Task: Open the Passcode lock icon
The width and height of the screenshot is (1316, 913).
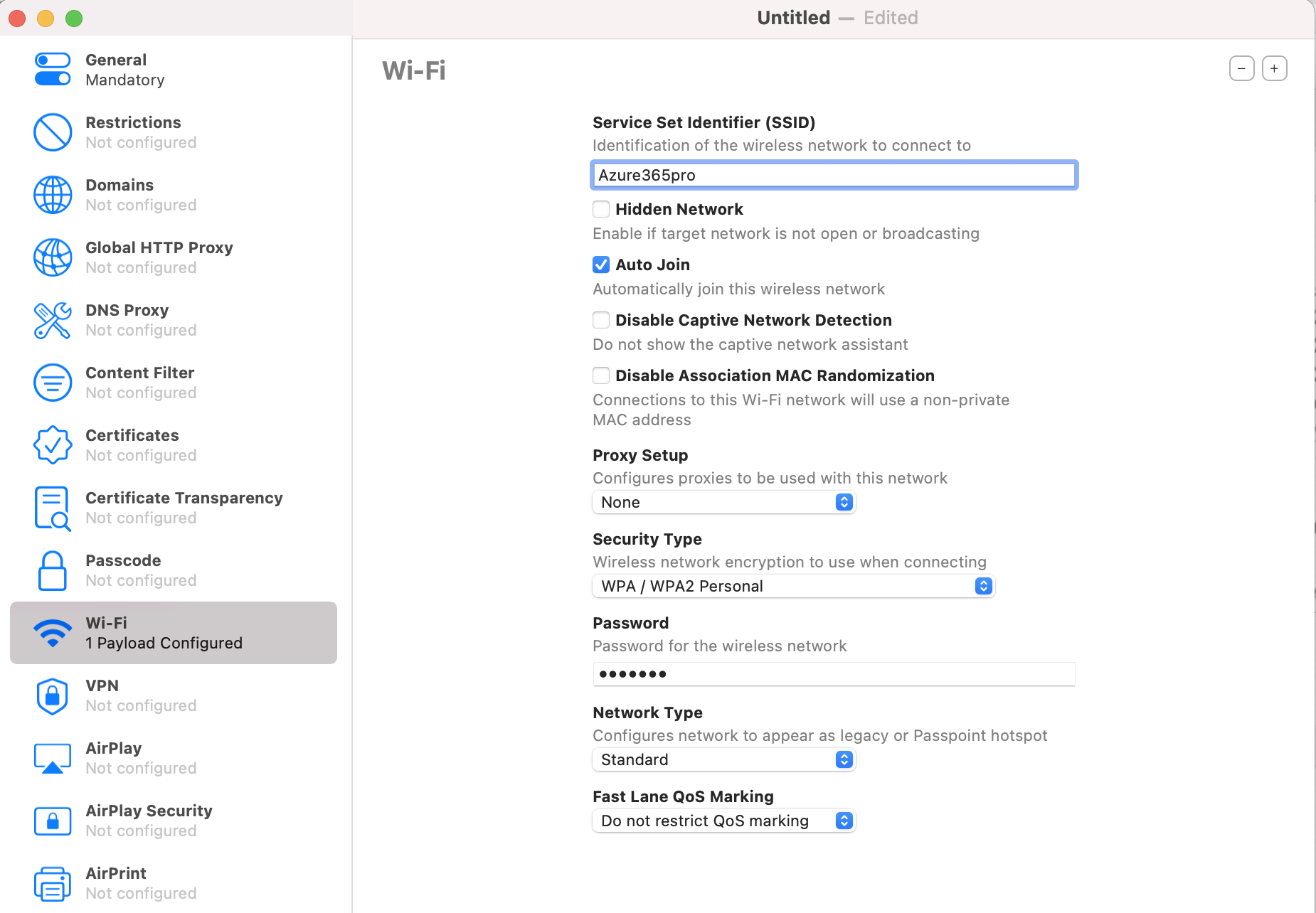Action: pos(53,570)
